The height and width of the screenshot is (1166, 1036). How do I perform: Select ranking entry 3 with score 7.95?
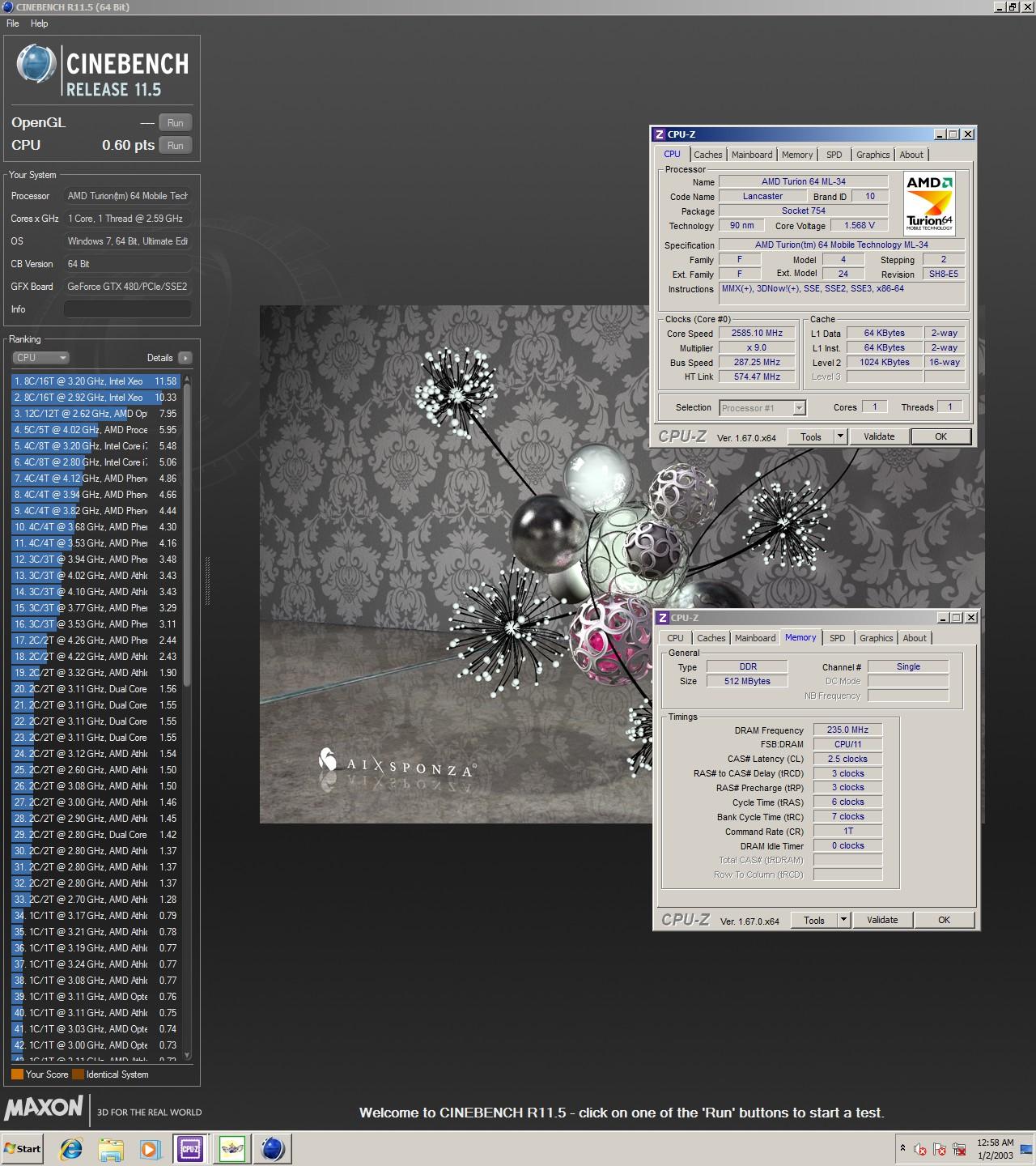tap(96, 413)
